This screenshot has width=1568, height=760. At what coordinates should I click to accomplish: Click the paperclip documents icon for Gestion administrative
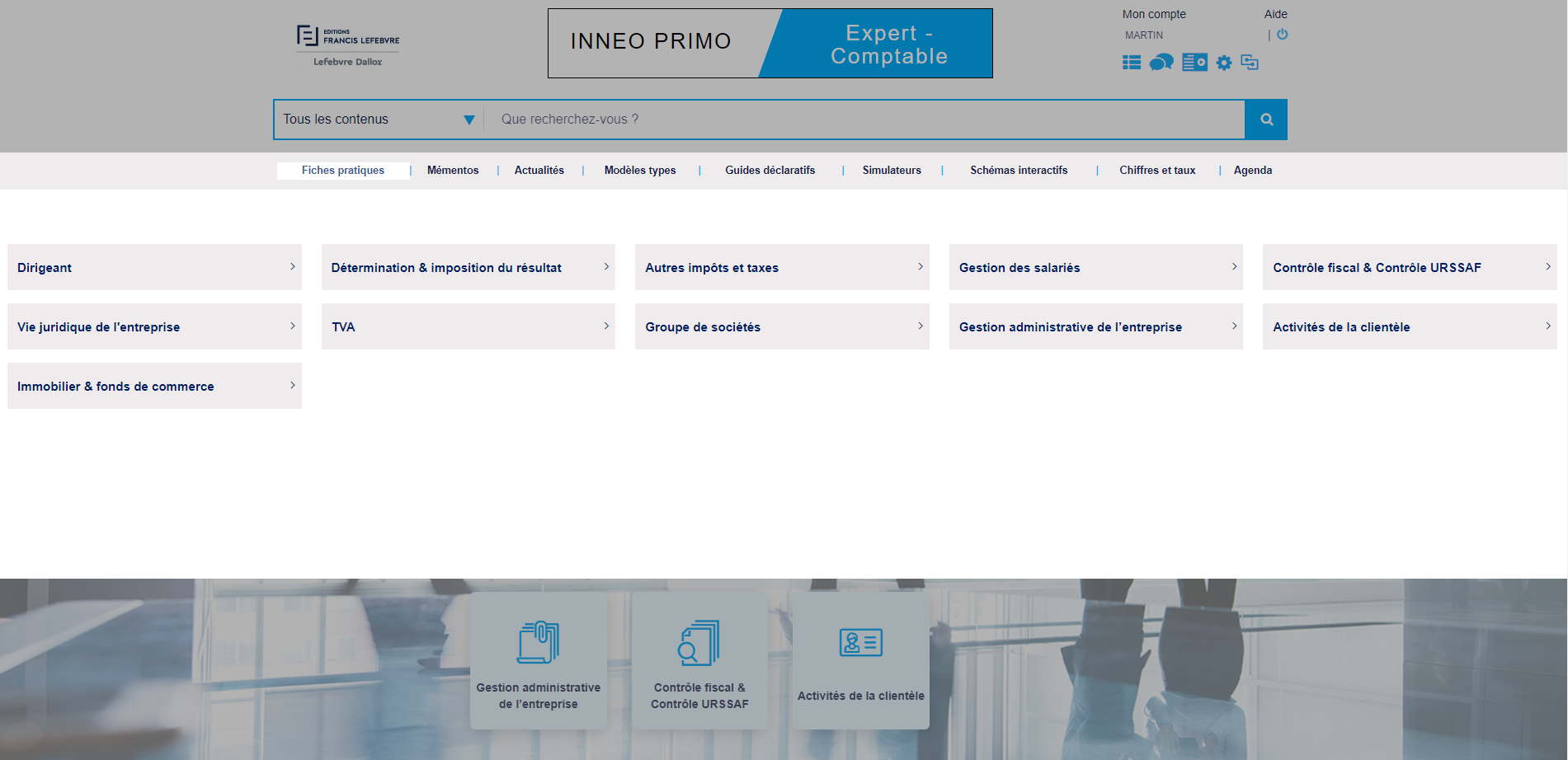[x=539, y=642]
